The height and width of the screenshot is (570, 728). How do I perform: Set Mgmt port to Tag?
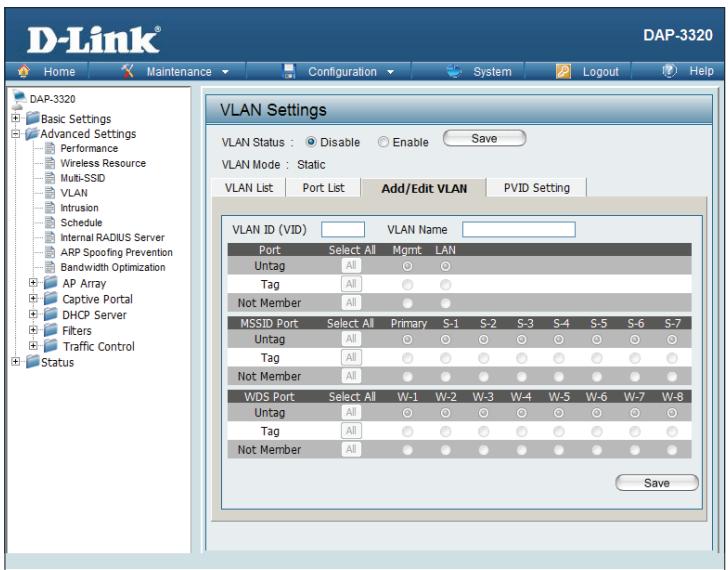tap(407, 285)
